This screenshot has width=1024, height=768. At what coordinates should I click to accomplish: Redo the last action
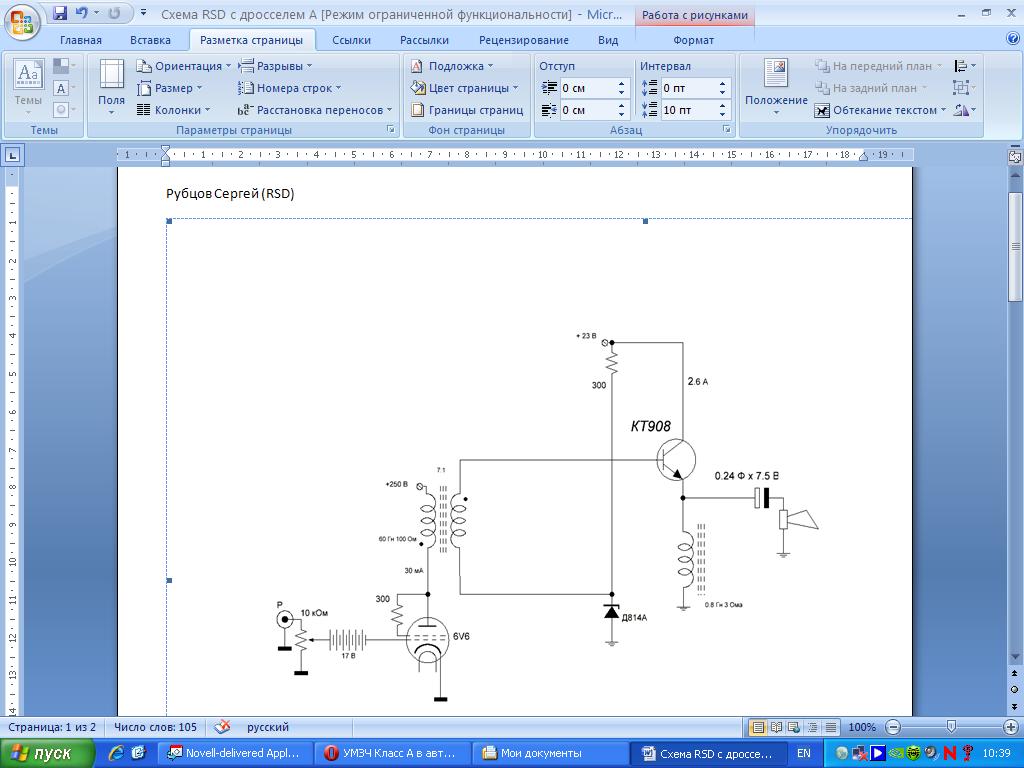tap(114, 13)
